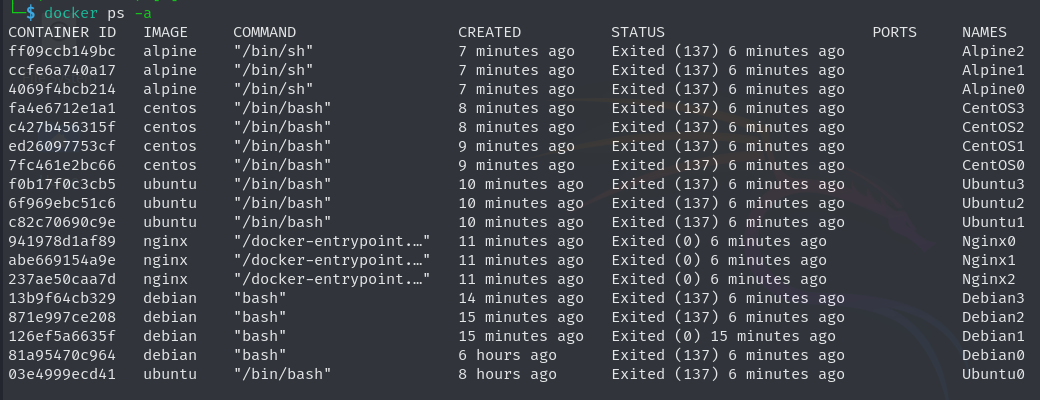
Task: Select container ID fa4e6712e1a1
Action: click(x=62, y=108)
